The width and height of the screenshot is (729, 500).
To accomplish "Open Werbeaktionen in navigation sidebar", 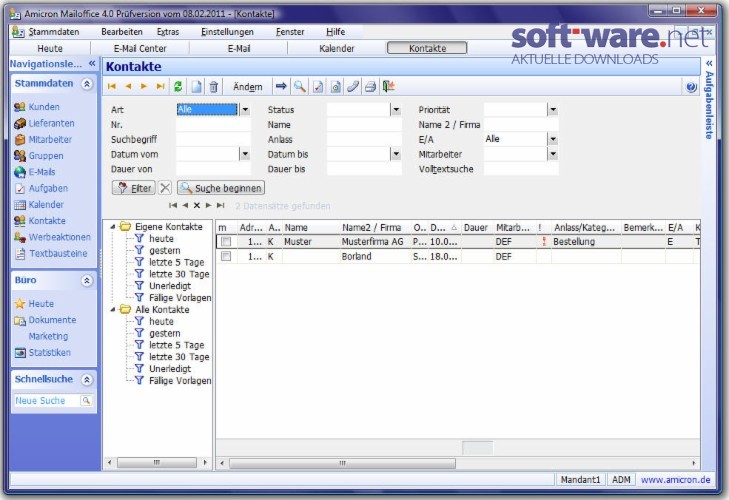I will pyautogui.click(x=53, y=237).
